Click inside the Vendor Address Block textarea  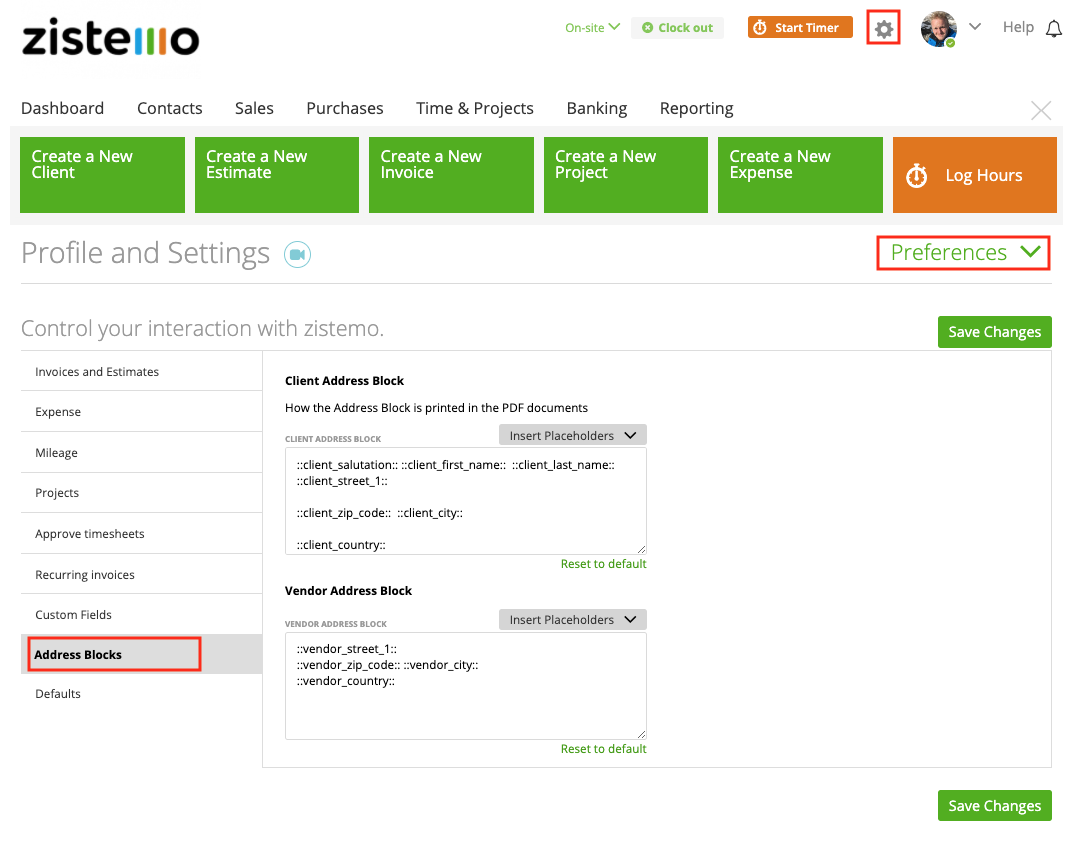[466, 686]
